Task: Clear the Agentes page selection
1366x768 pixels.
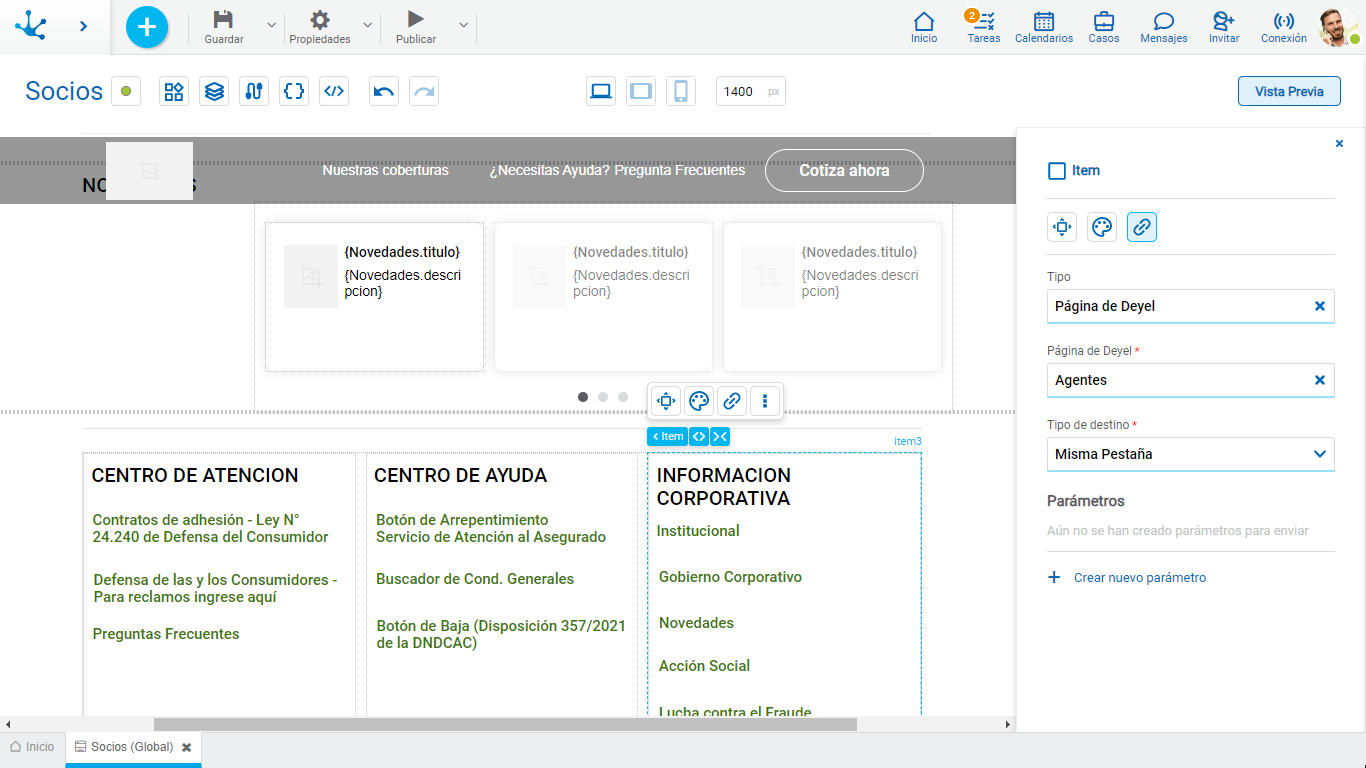Action: [x=1320, y=380]
